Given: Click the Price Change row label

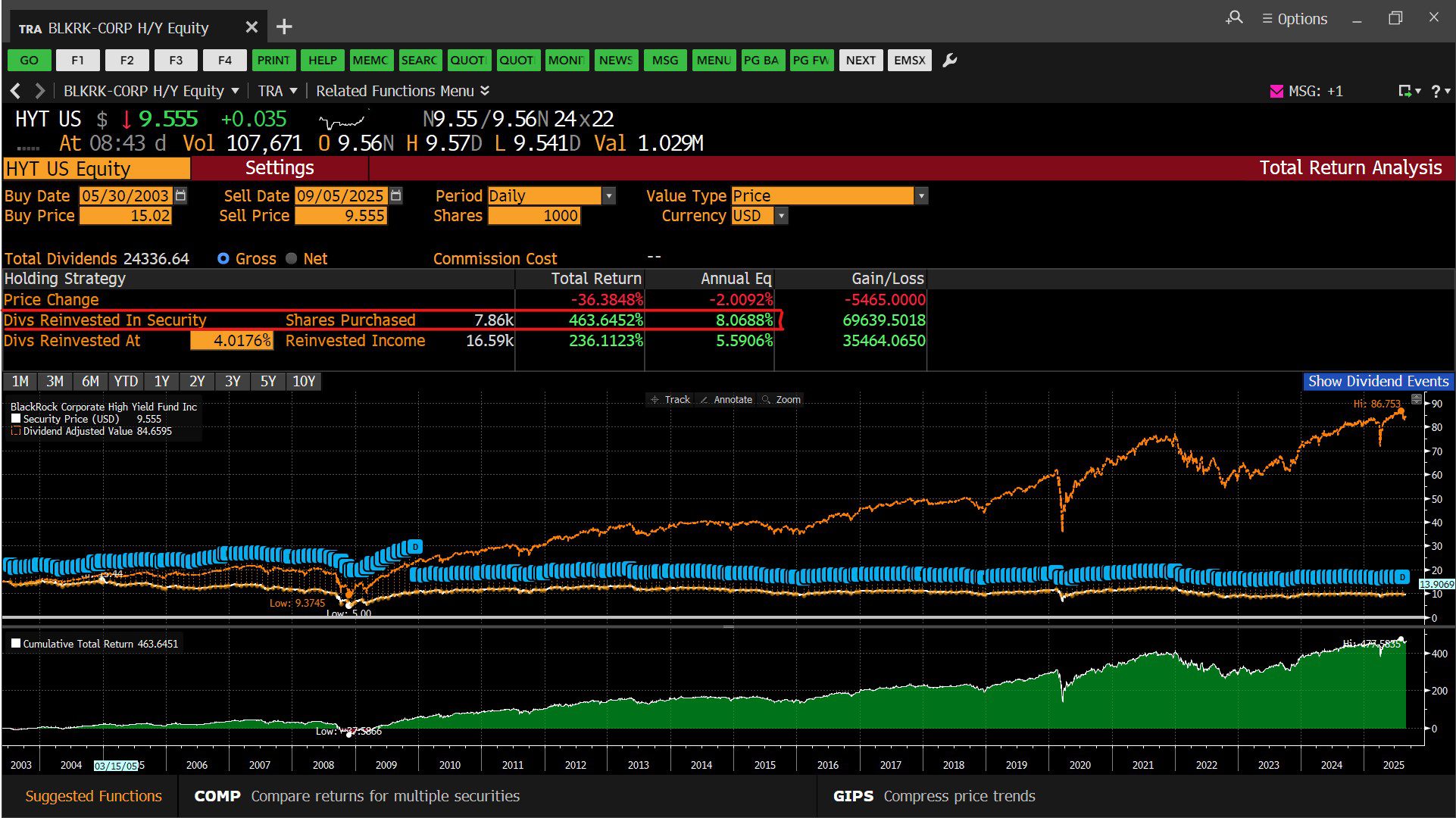Looking at the screenshot, I should point(52,300).
